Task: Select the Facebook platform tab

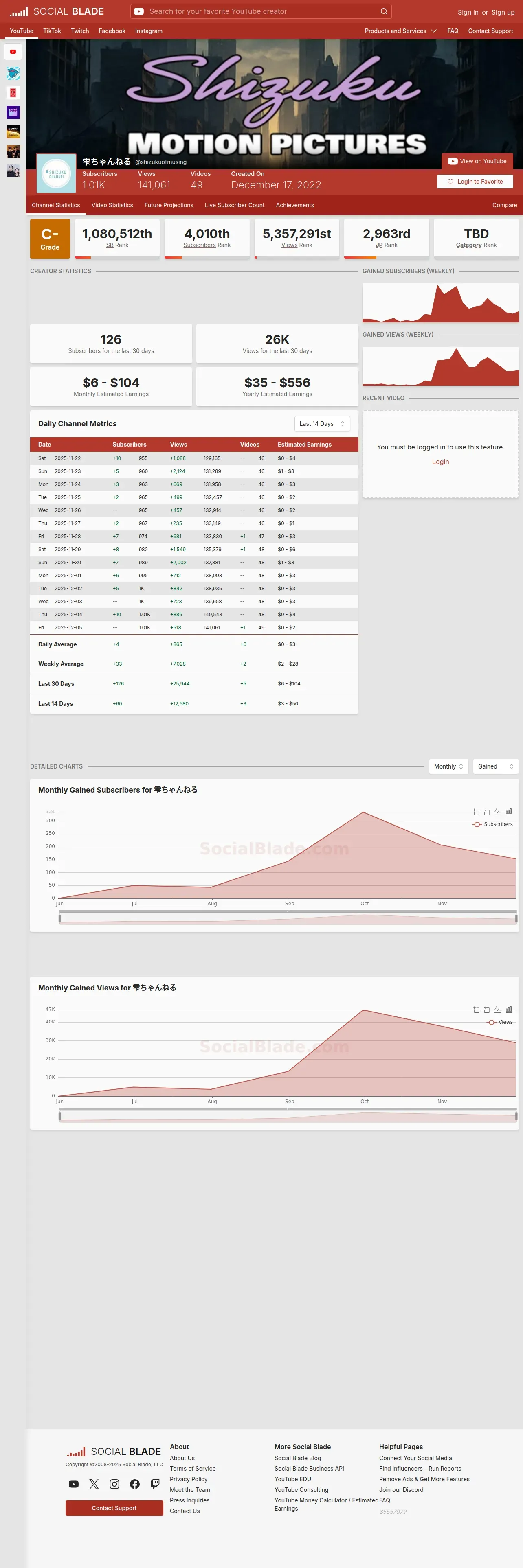Action: coord(112,31)
